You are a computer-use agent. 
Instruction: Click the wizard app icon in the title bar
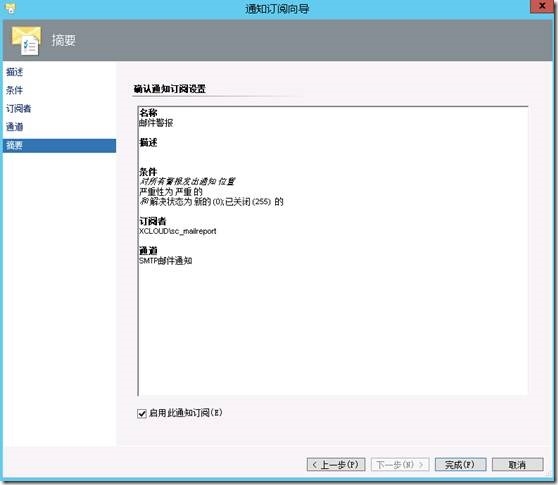click(10, 8)
